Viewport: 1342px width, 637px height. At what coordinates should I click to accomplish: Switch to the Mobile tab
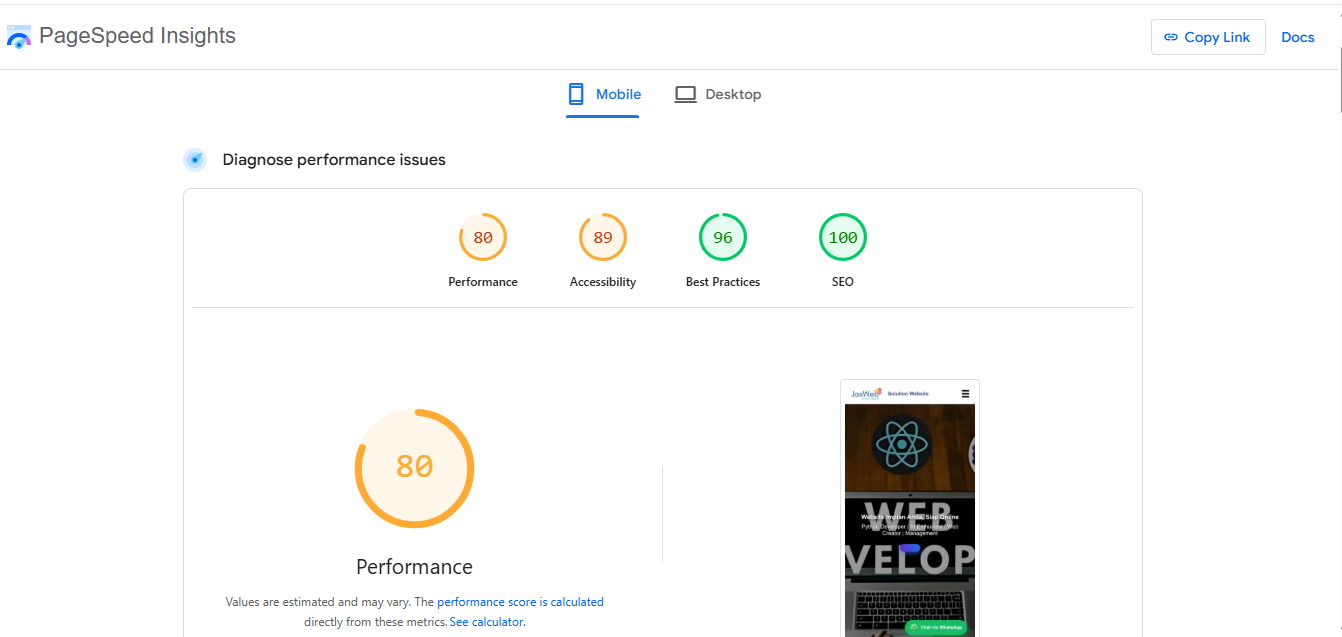[604, 94]
